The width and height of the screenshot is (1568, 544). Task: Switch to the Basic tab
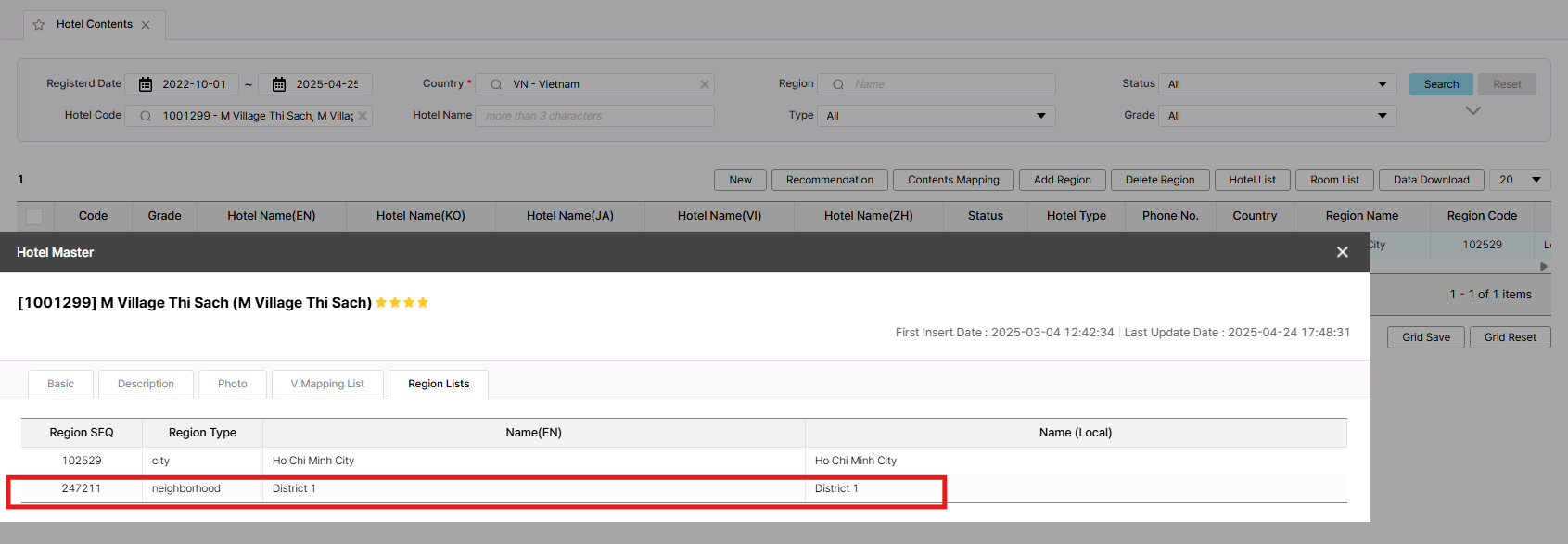pyautogui.click(x=61, y=384)
